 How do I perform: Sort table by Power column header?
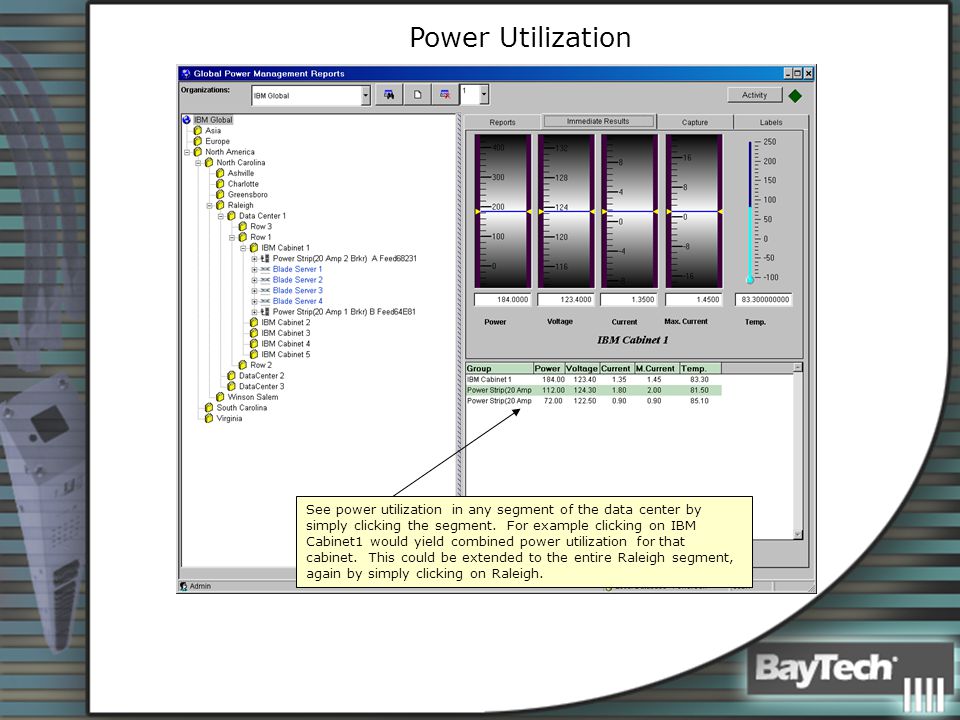pyautogui.click(x=548, y=369)
